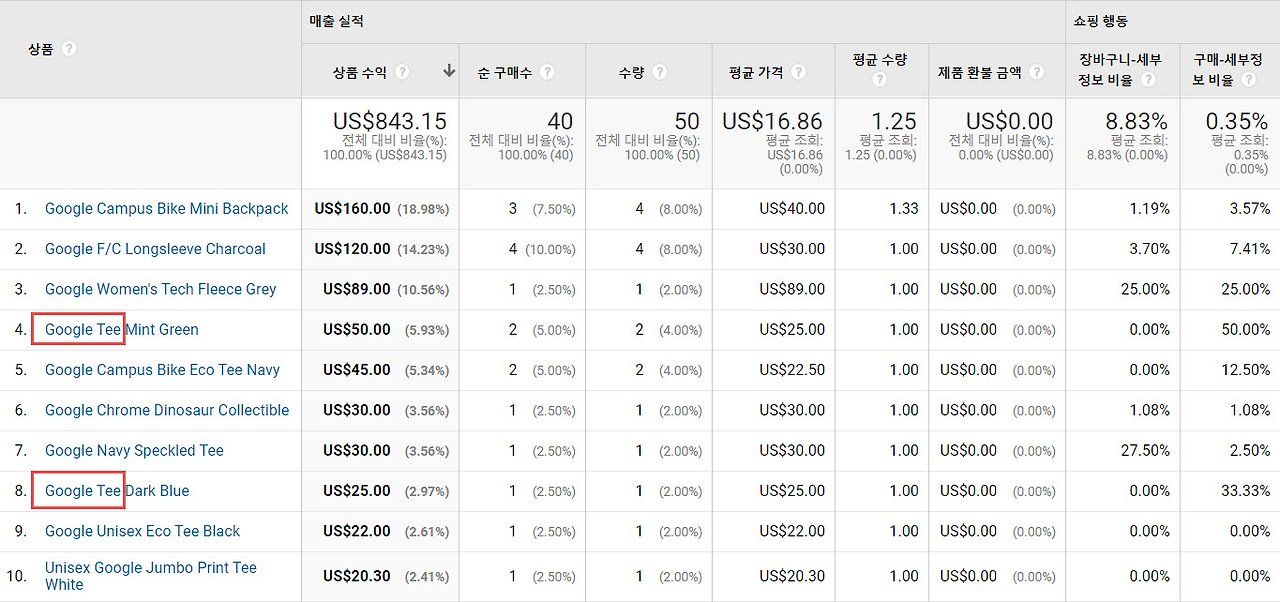Open Google Chrome Dinosaur Collectible product

click(x=167, y=410)
